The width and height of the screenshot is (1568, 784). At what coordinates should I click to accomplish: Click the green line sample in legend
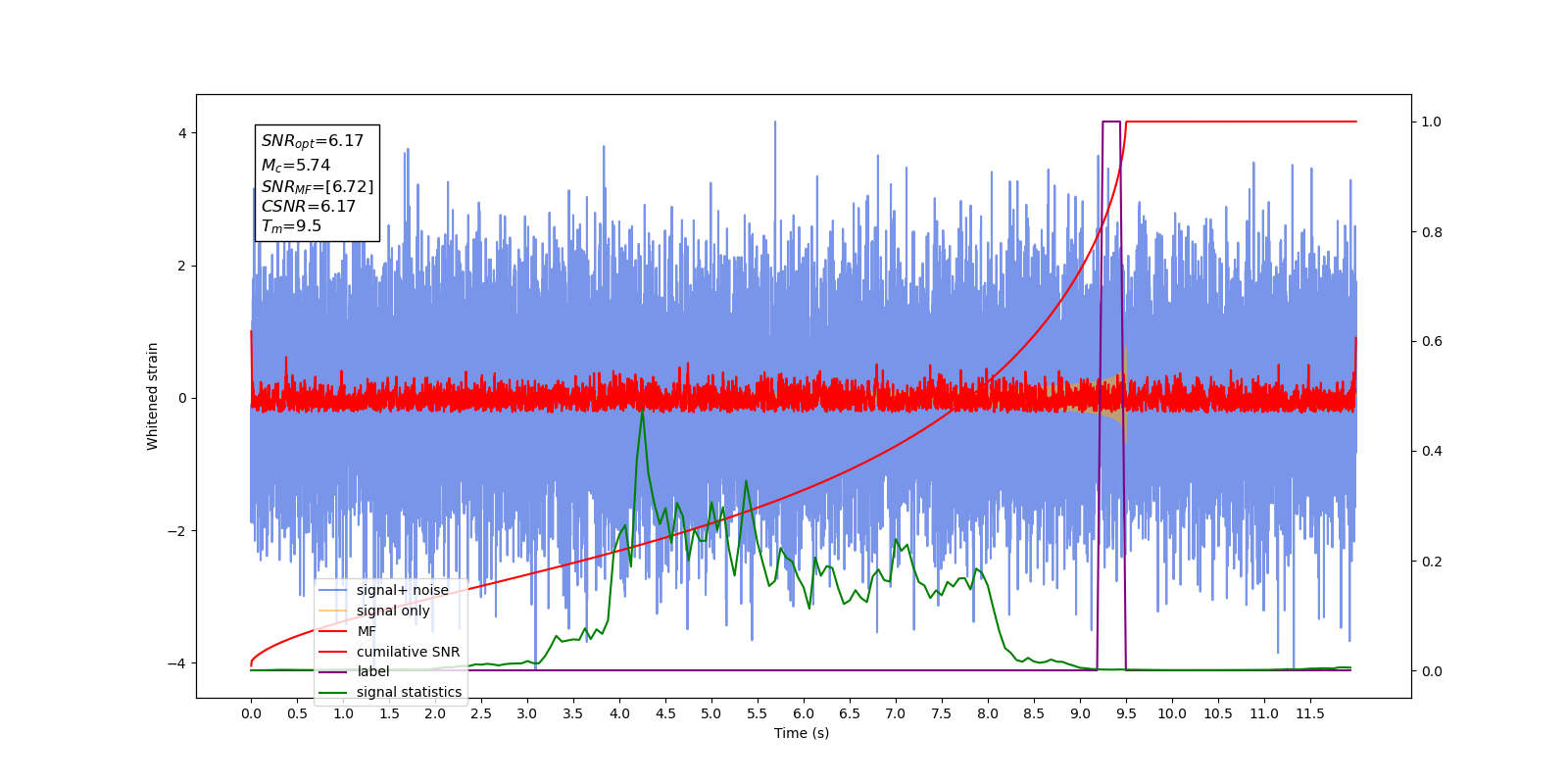coord(333,692)
